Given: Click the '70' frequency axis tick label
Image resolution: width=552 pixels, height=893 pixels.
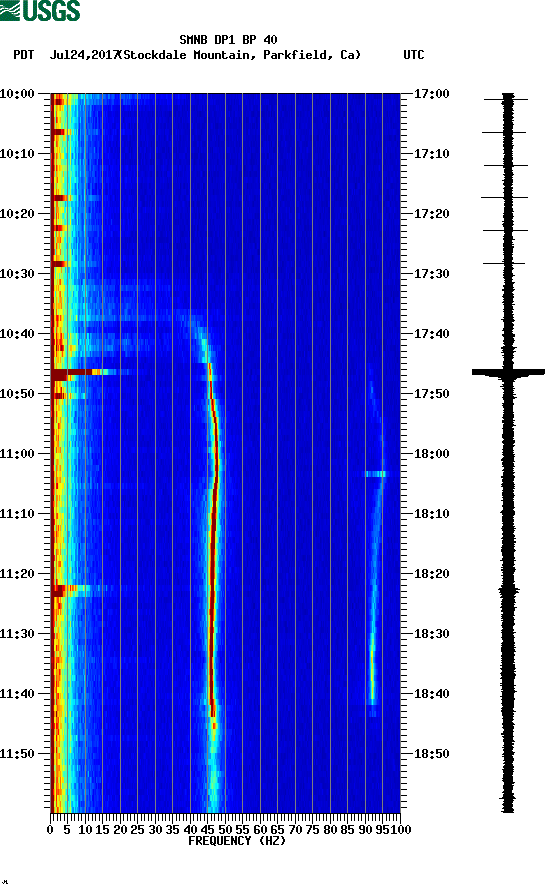Looking at the screenshot, I should pyautogui.click(x=295, y=830).
